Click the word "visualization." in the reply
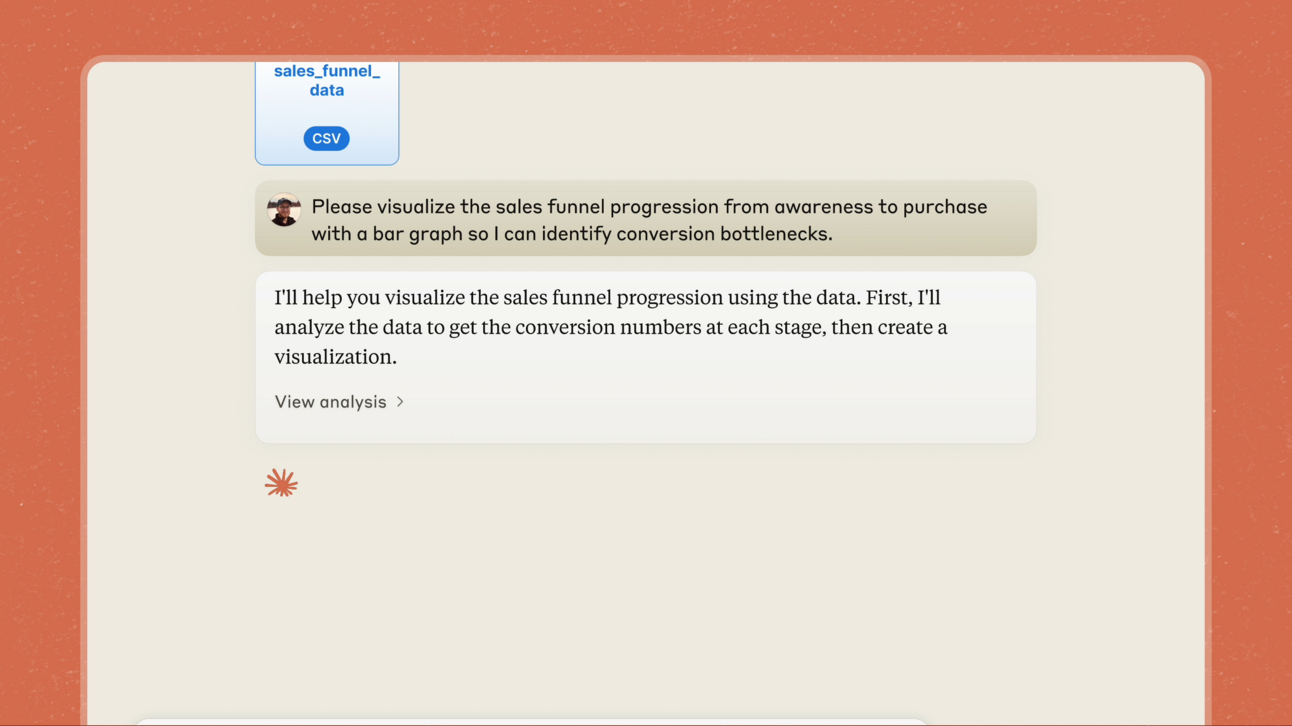The height and width of the screenshot is (726, 1292). 335,357
